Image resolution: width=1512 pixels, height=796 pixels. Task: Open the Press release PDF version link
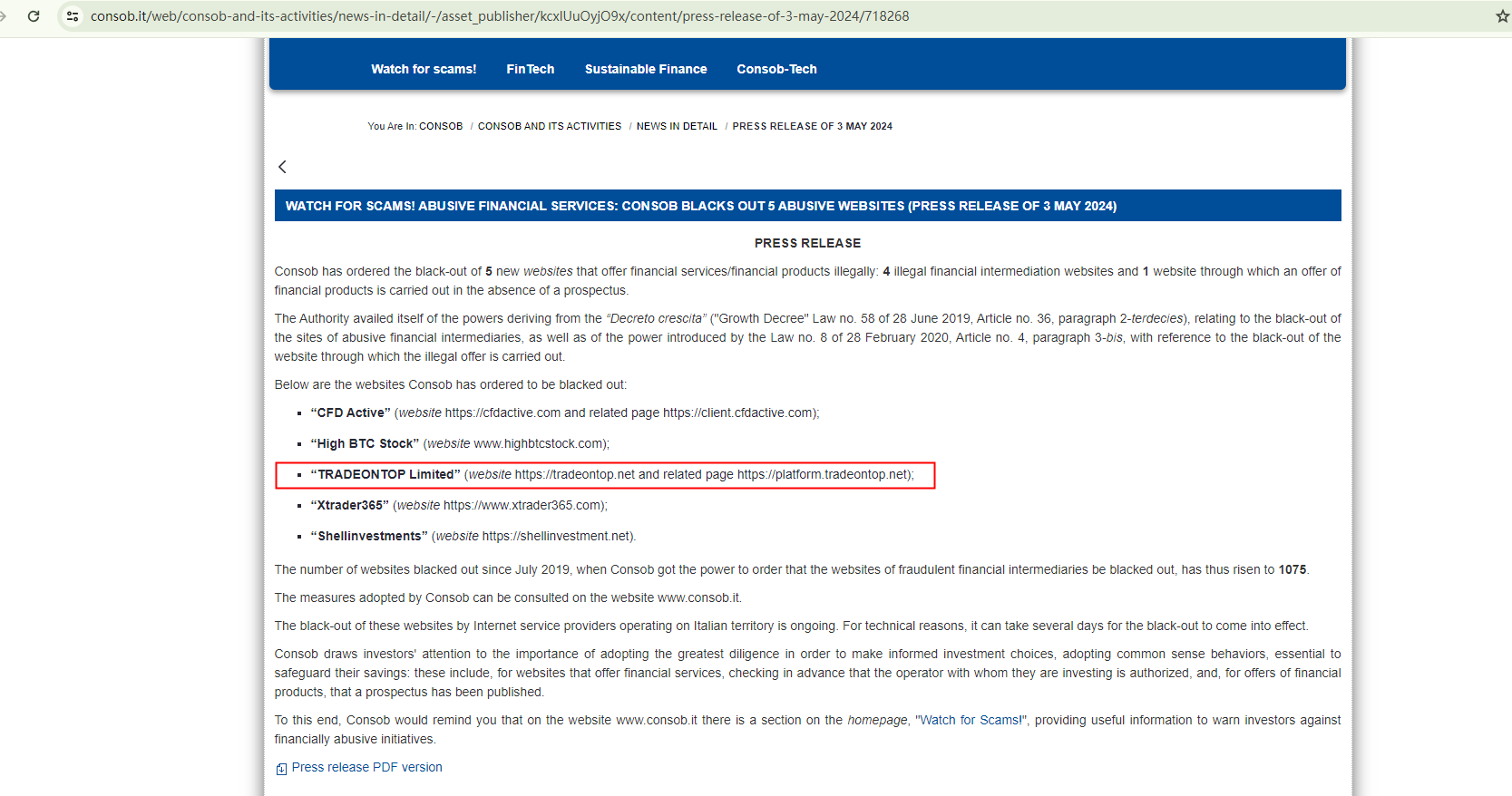(367, 767)
